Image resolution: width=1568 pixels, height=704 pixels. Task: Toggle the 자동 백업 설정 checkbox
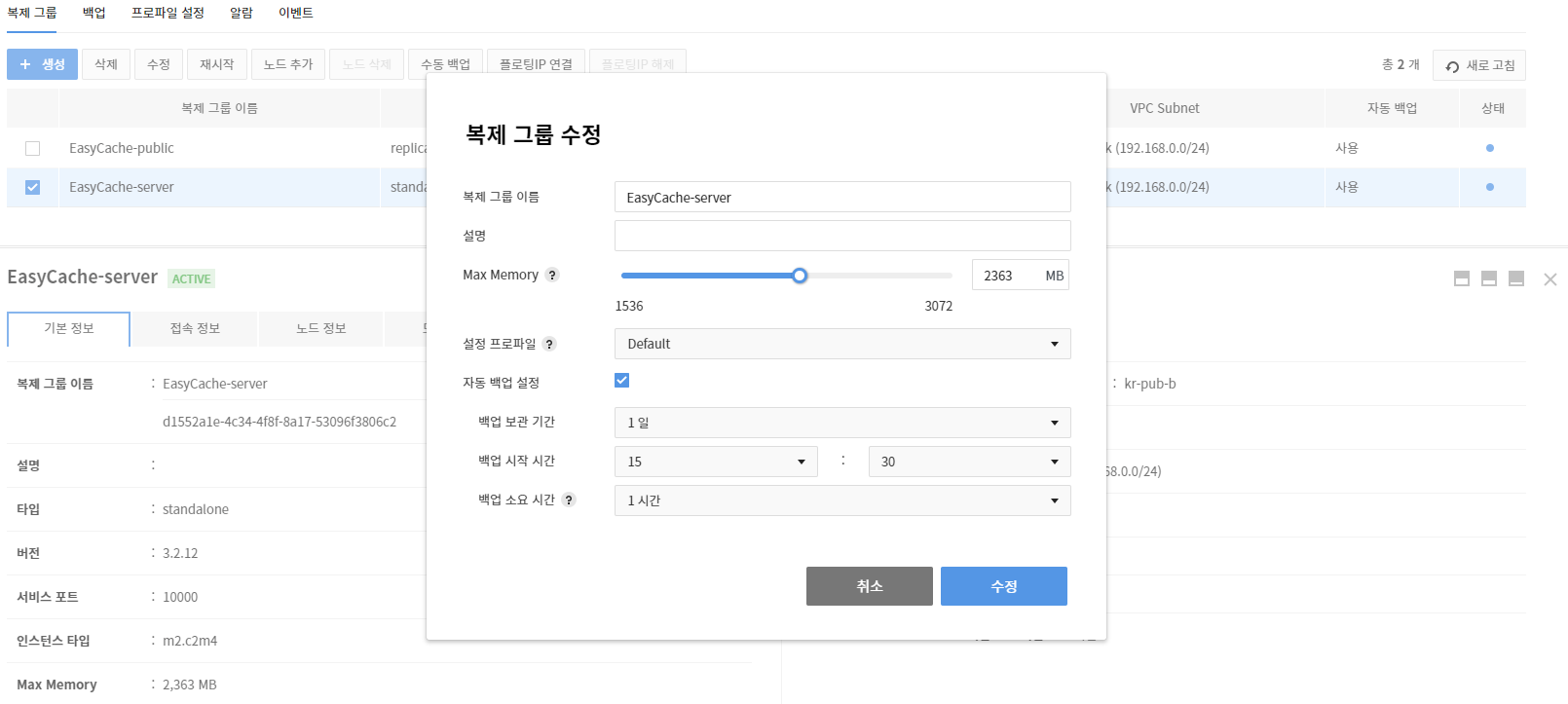coord(622,381)
